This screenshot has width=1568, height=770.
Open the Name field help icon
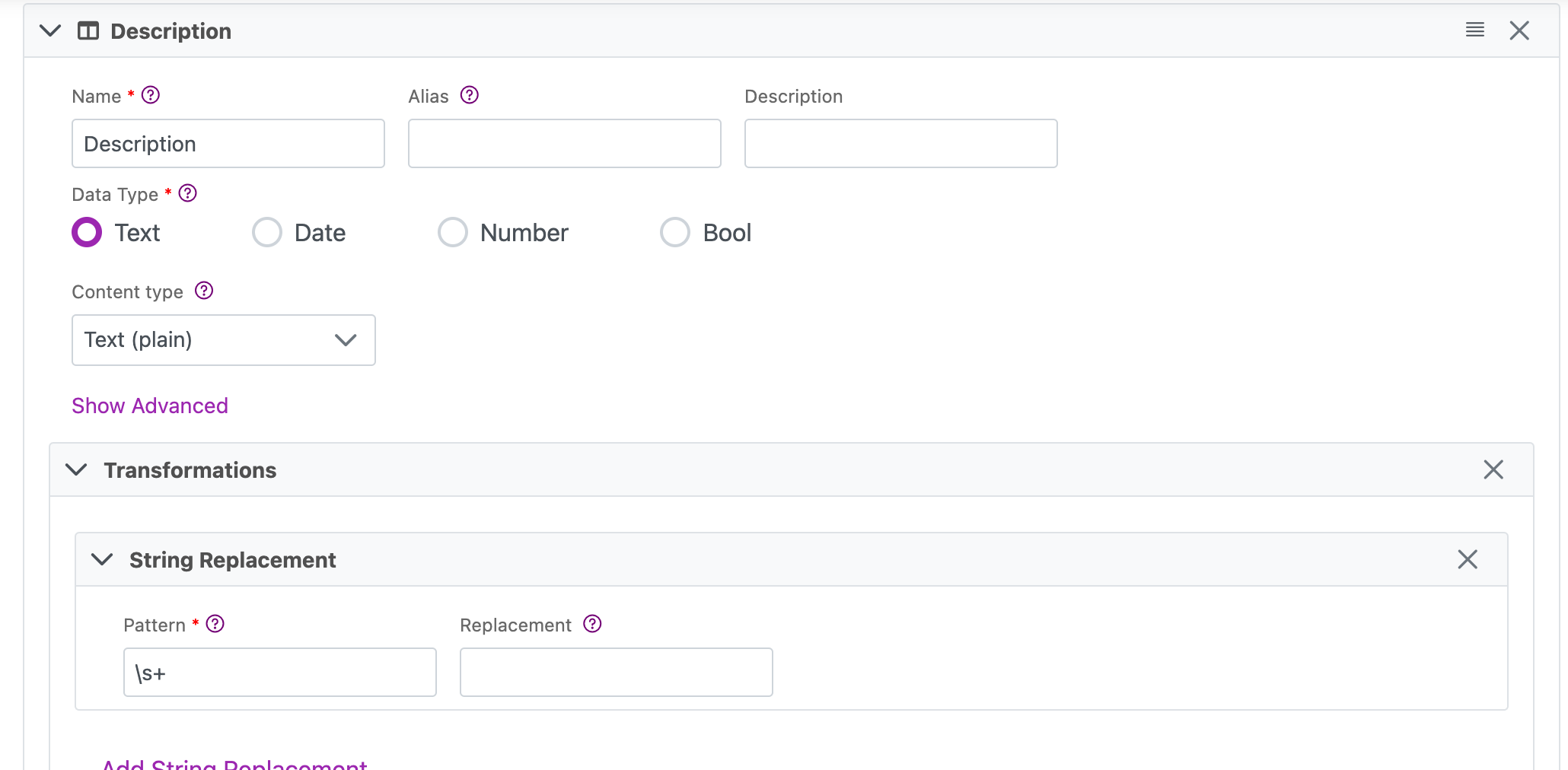[151, 95]
